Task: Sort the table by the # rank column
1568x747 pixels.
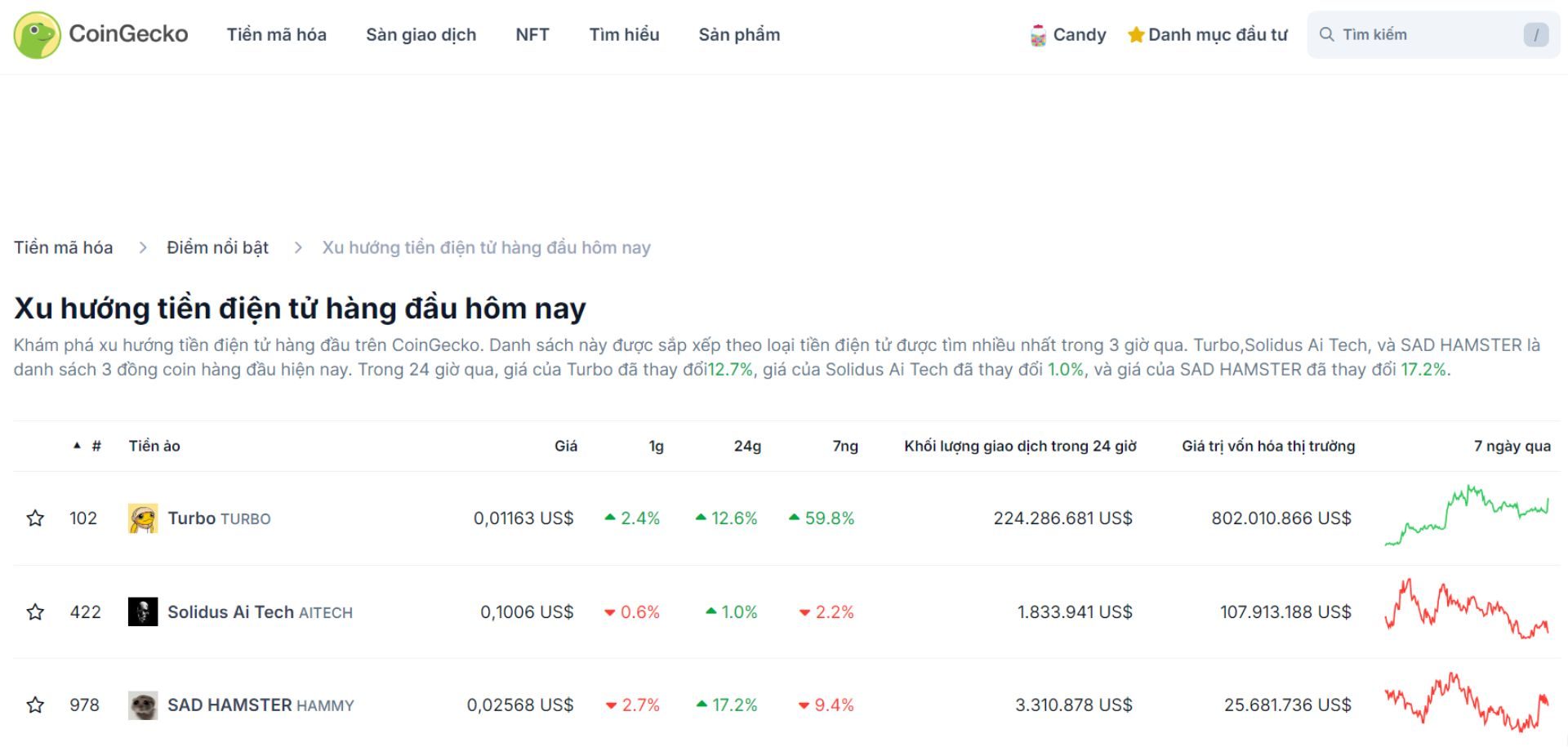Action: 96,446
